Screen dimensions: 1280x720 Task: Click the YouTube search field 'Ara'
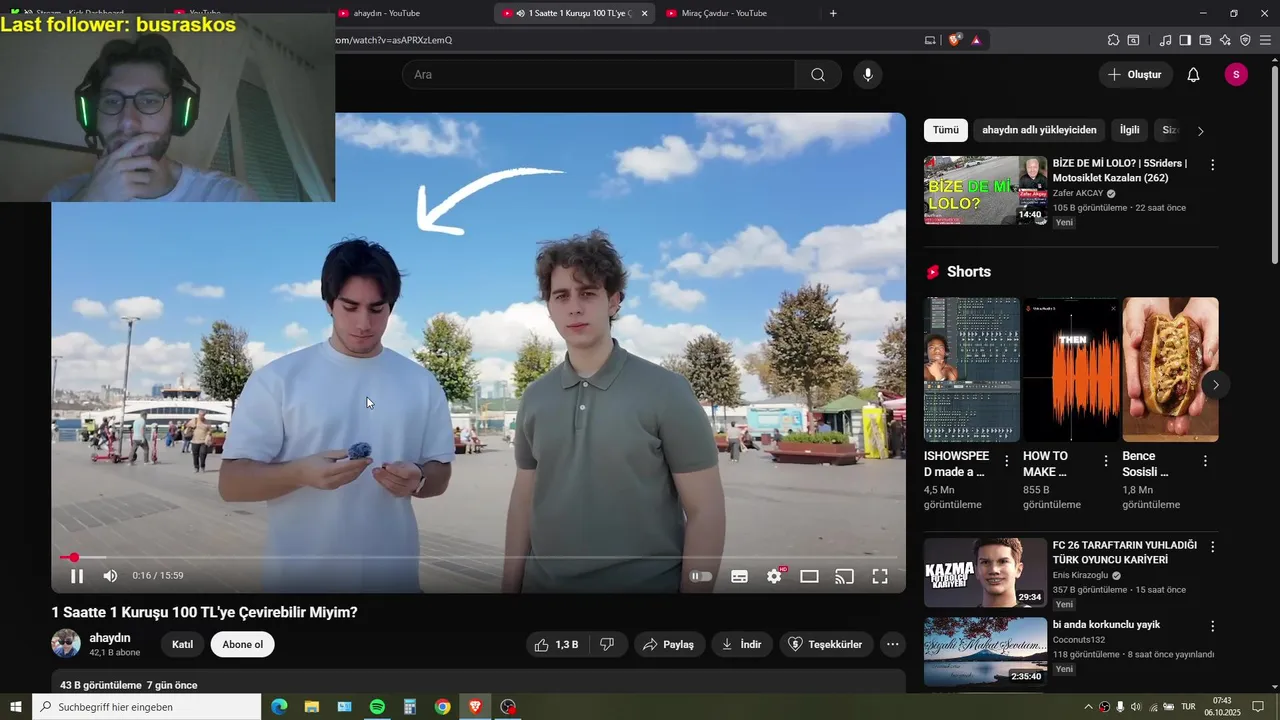tap(598, 75)
